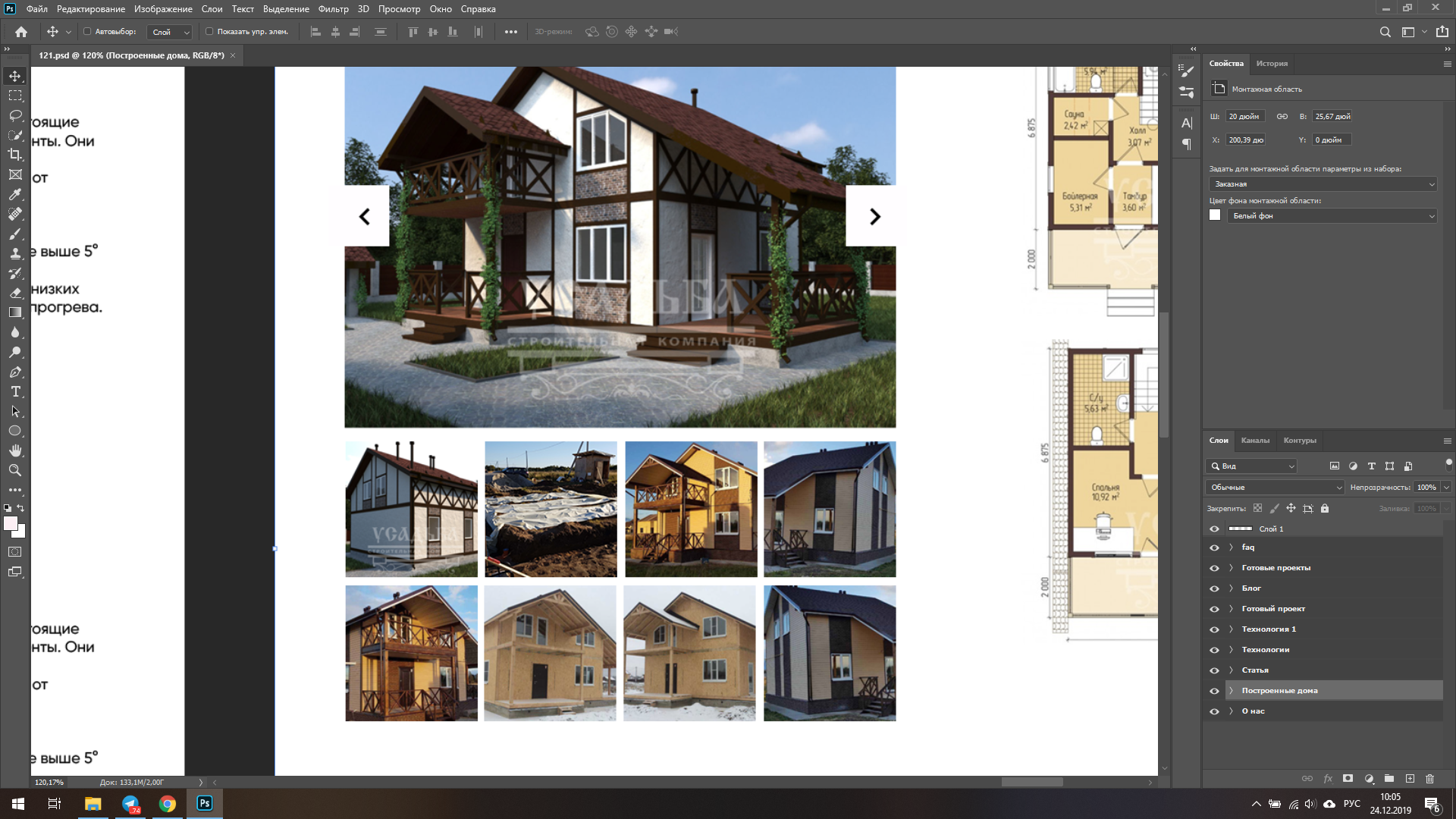Select the Zoom tool
The height and width of the screenshot is (819, 1456).
(15, 470)
